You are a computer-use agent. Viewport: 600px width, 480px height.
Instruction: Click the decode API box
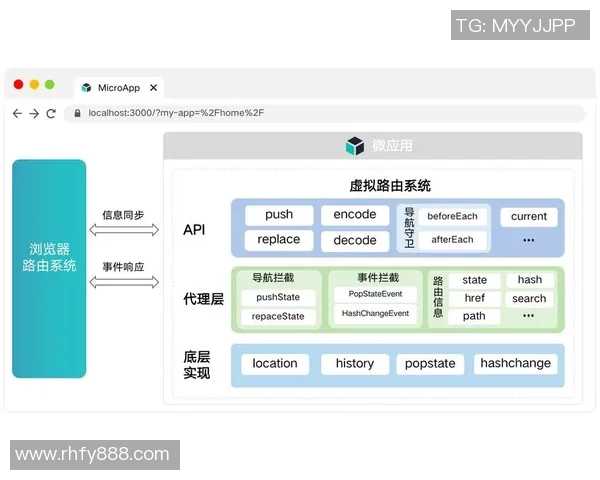pyautogui.click(x=355, y=240)
